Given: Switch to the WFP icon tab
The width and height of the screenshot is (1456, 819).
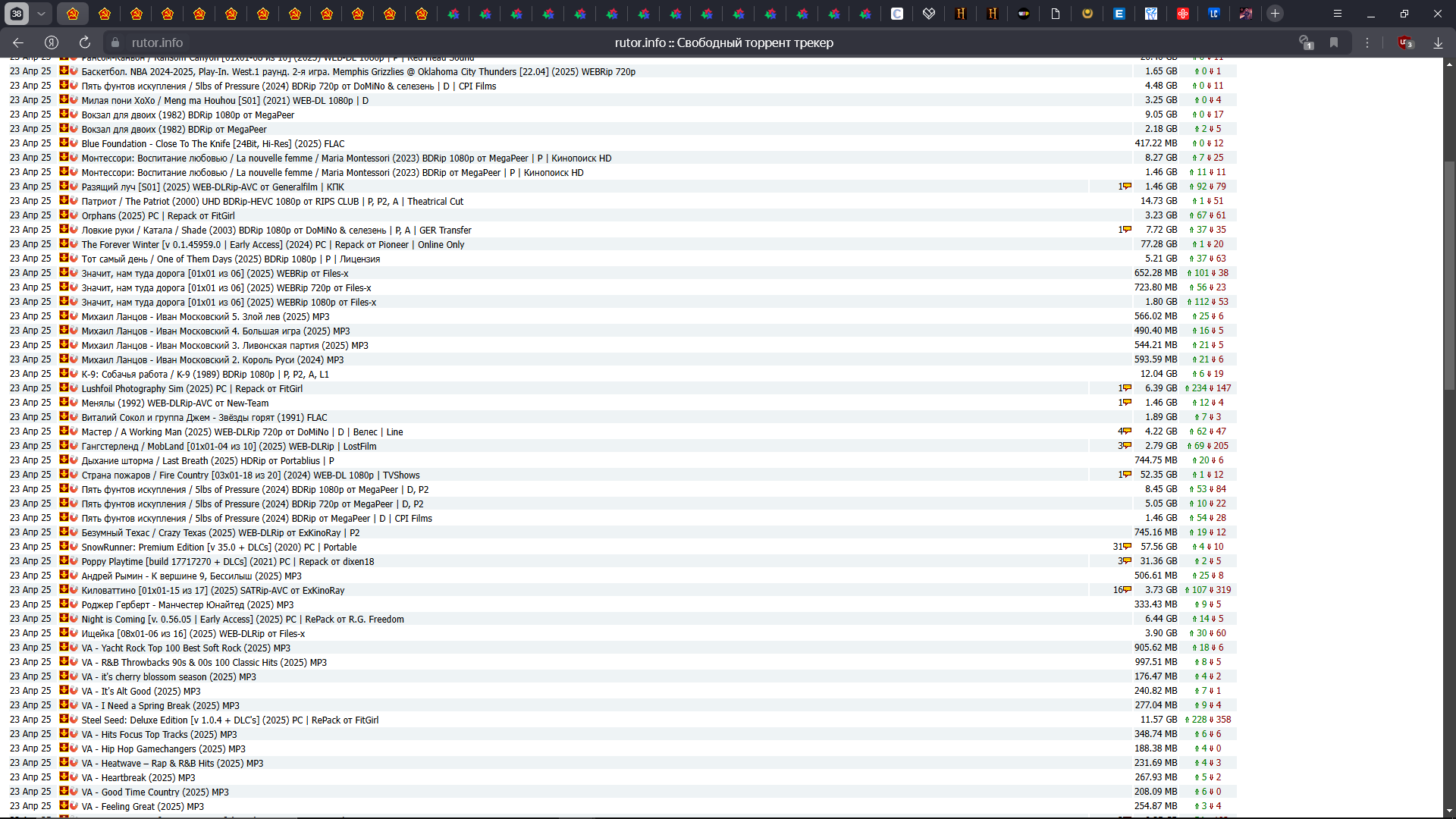Looking at the screenshot, I should [1024, 14].
